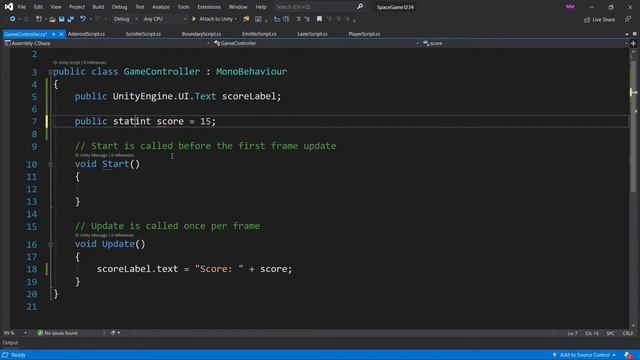
Task: Open the Any CPU platform dropdown
Action: tap(164, 19)
